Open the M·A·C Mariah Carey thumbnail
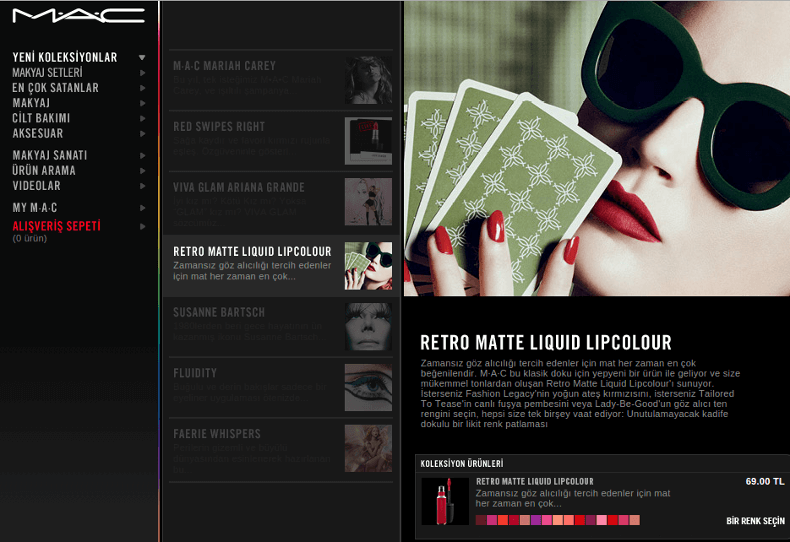 click(x=368, y=80)
